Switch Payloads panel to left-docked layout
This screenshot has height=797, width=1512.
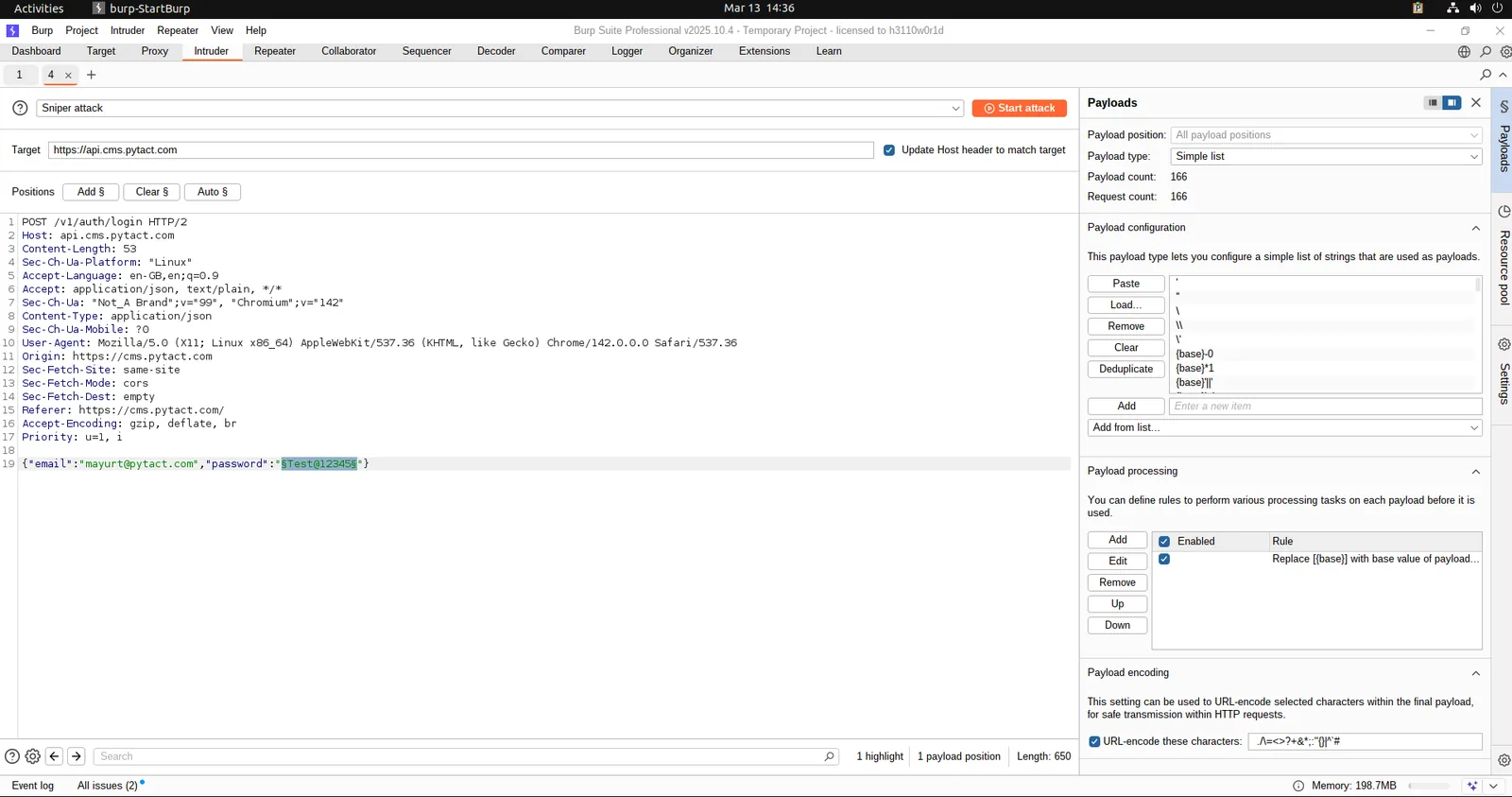(x=1433, y=103)
